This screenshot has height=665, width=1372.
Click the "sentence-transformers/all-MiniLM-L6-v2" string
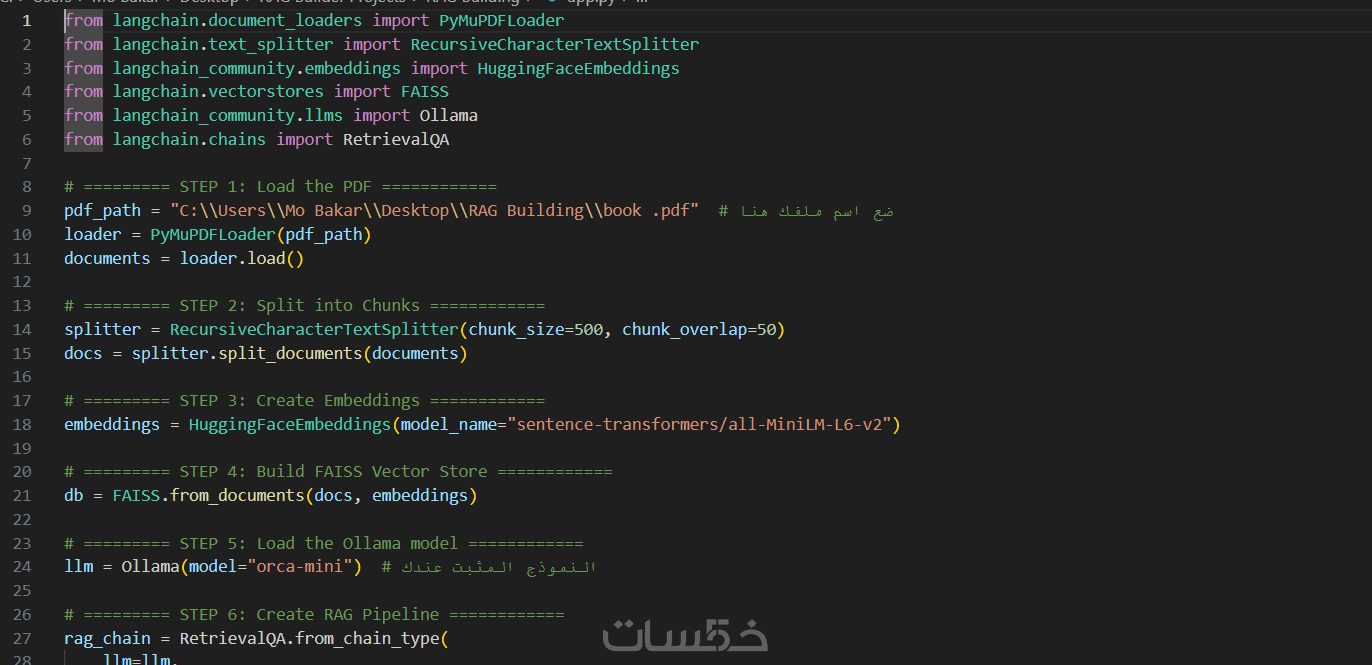(699, 424)
